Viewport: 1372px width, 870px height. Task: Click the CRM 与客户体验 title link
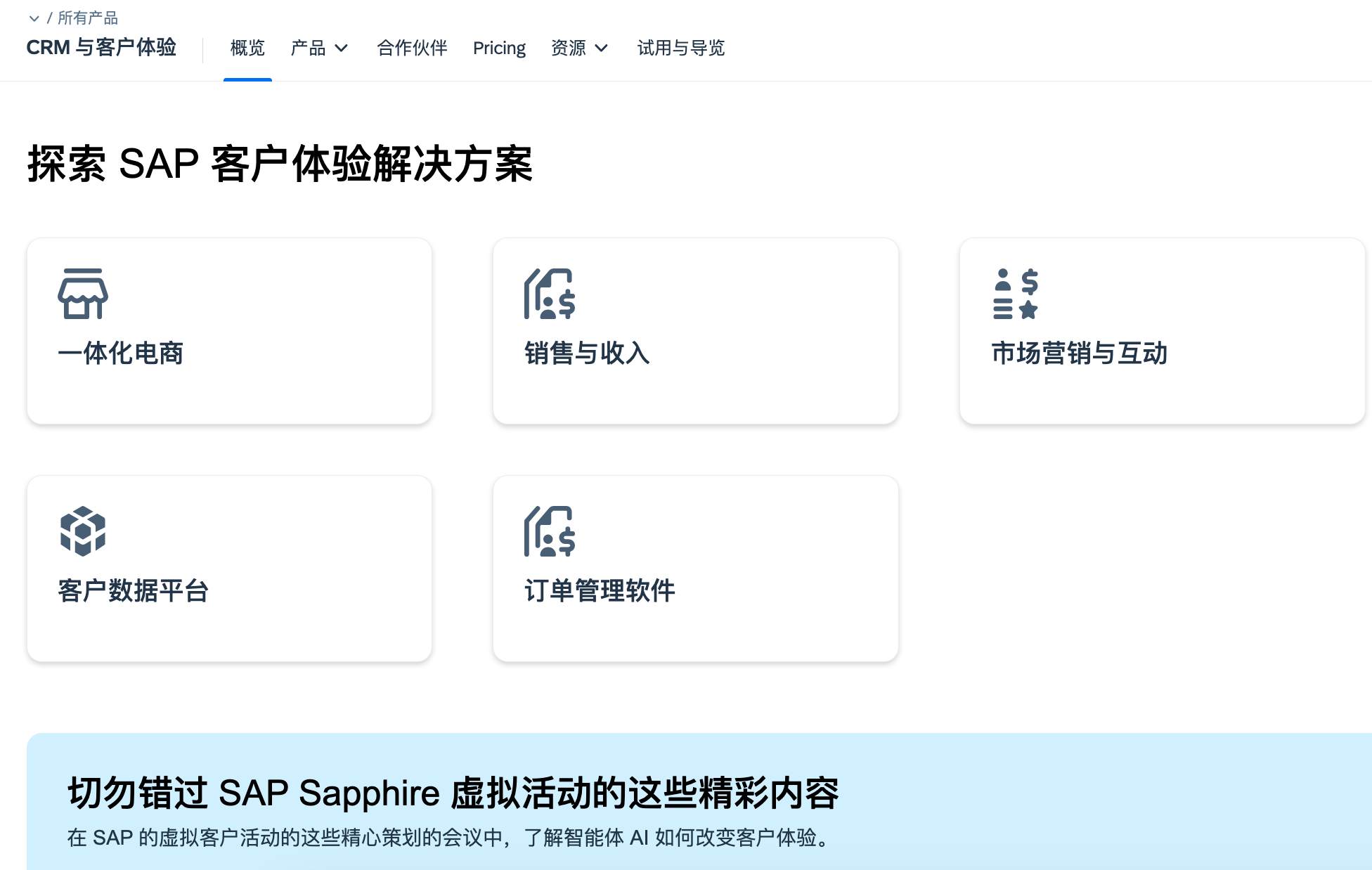(x=101, y=47)
